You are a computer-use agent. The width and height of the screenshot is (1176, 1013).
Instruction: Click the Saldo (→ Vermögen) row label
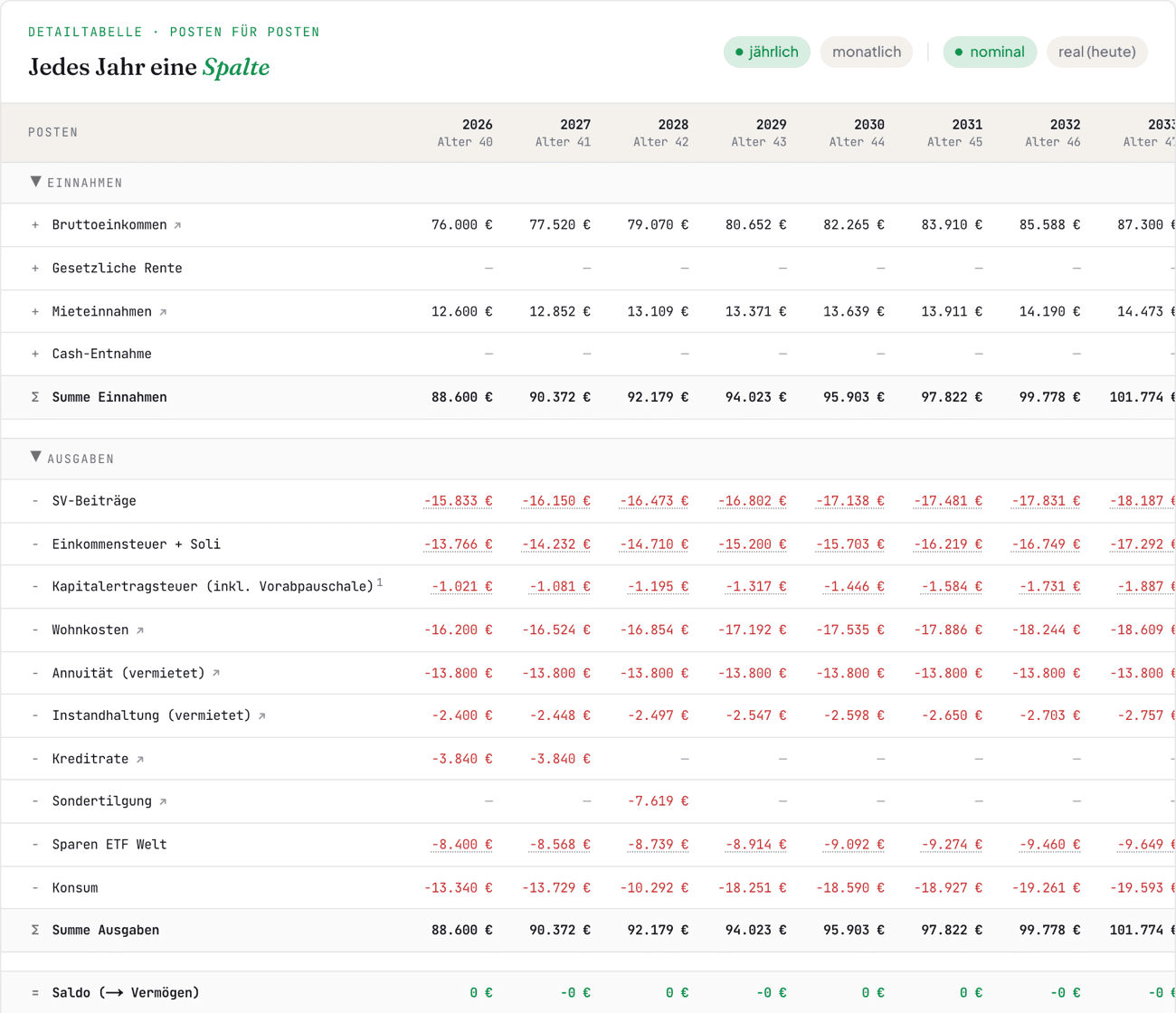126,993
